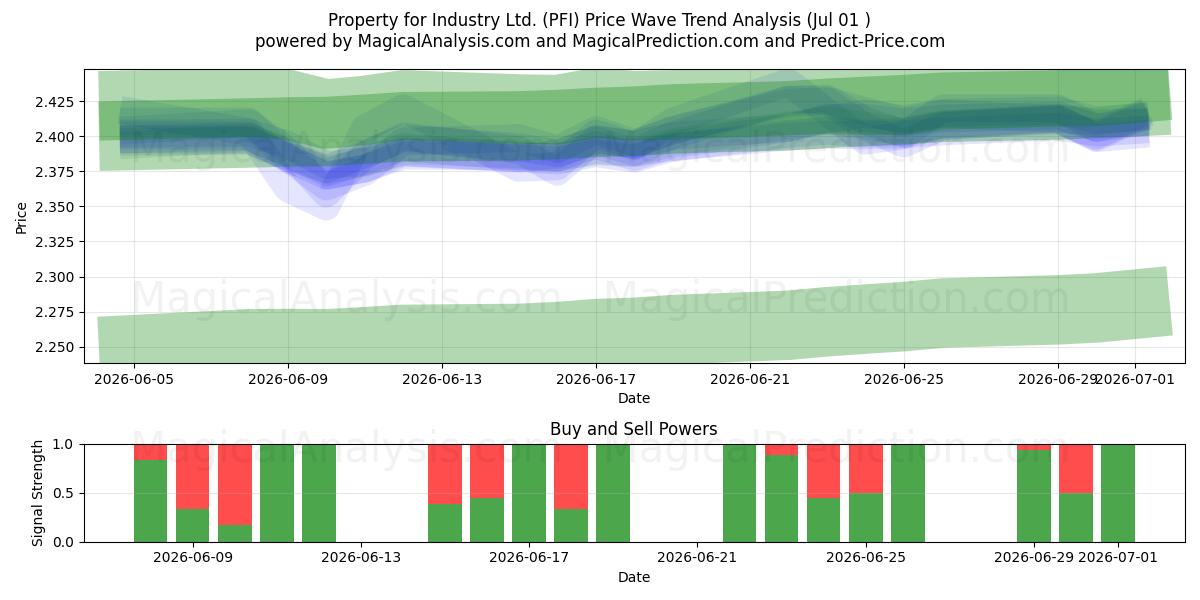Select the fully green bar for 2026-07-01

[1118, 493]
